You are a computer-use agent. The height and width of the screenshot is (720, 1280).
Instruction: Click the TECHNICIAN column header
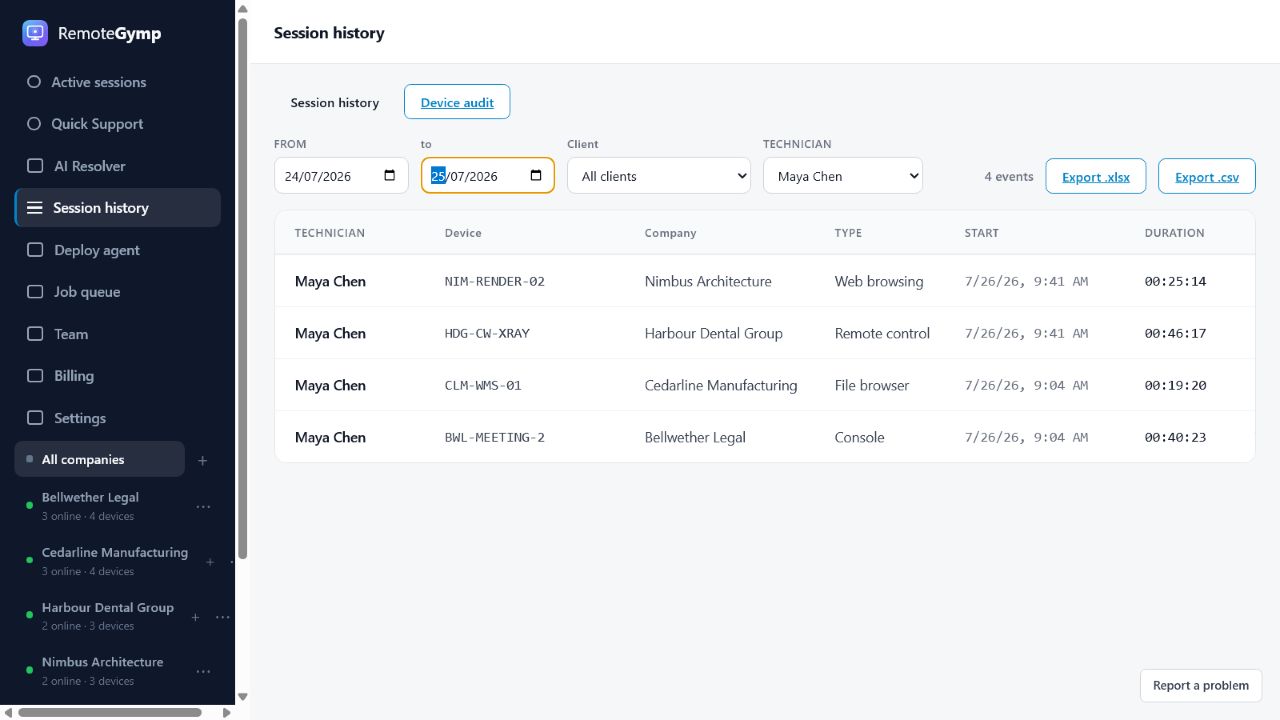[330, 233]
